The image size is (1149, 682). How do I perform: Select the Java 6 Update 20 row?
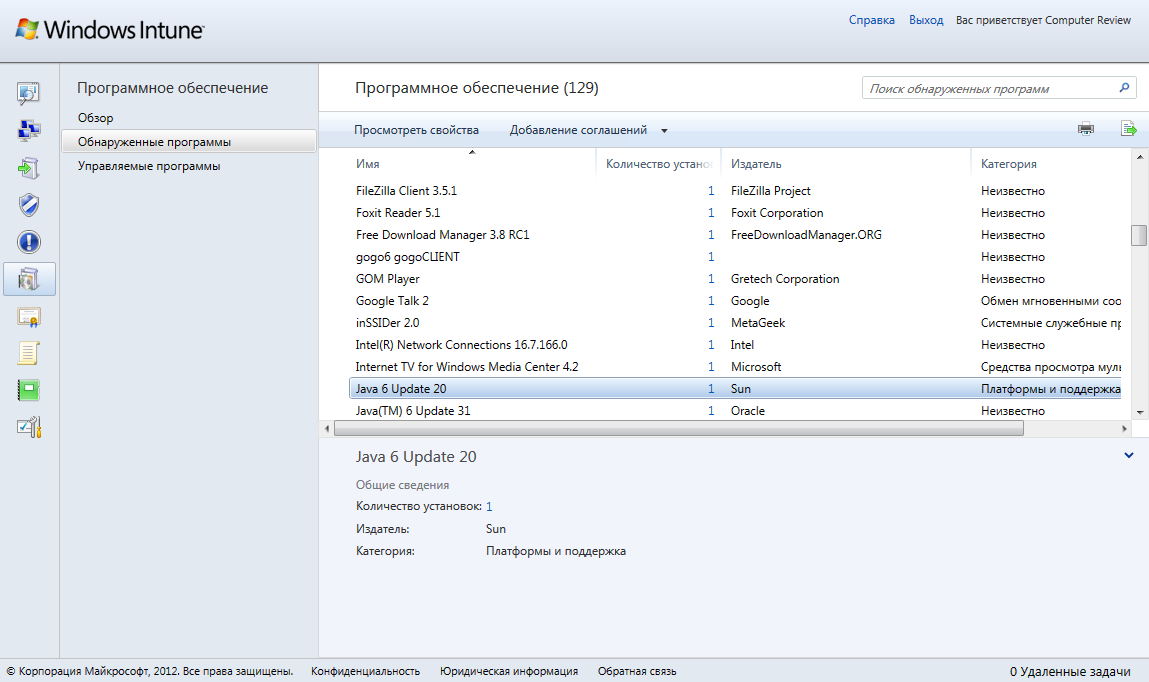coord(735,388)
